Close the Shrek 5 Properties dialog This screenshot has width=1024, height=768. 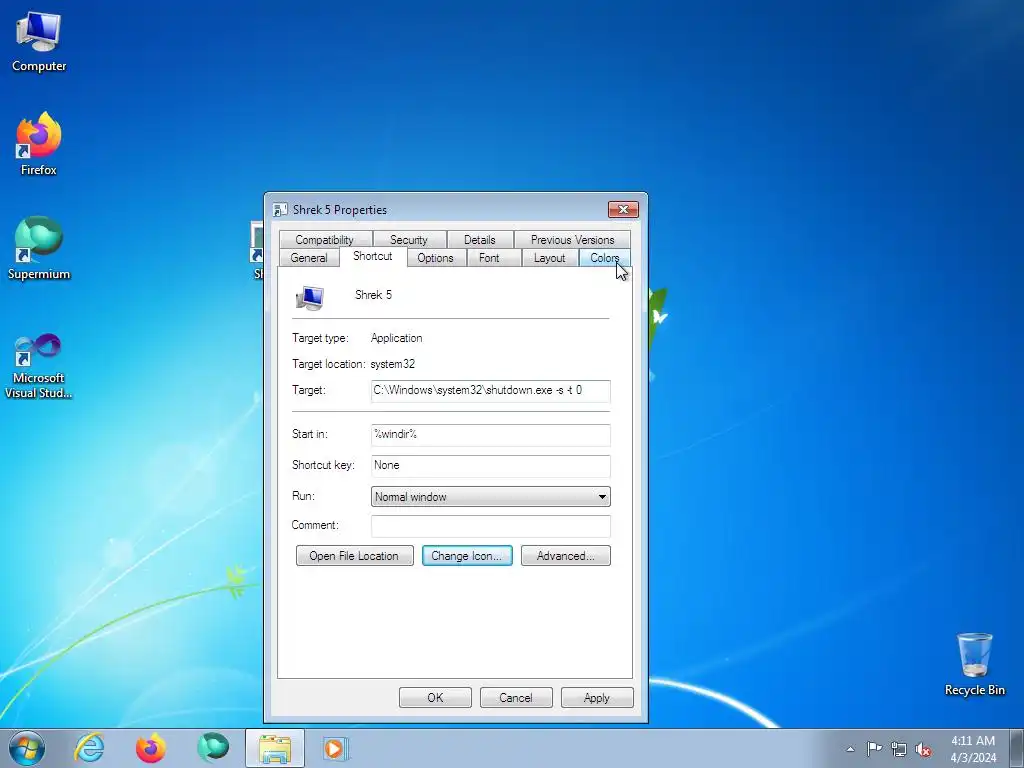623,209
